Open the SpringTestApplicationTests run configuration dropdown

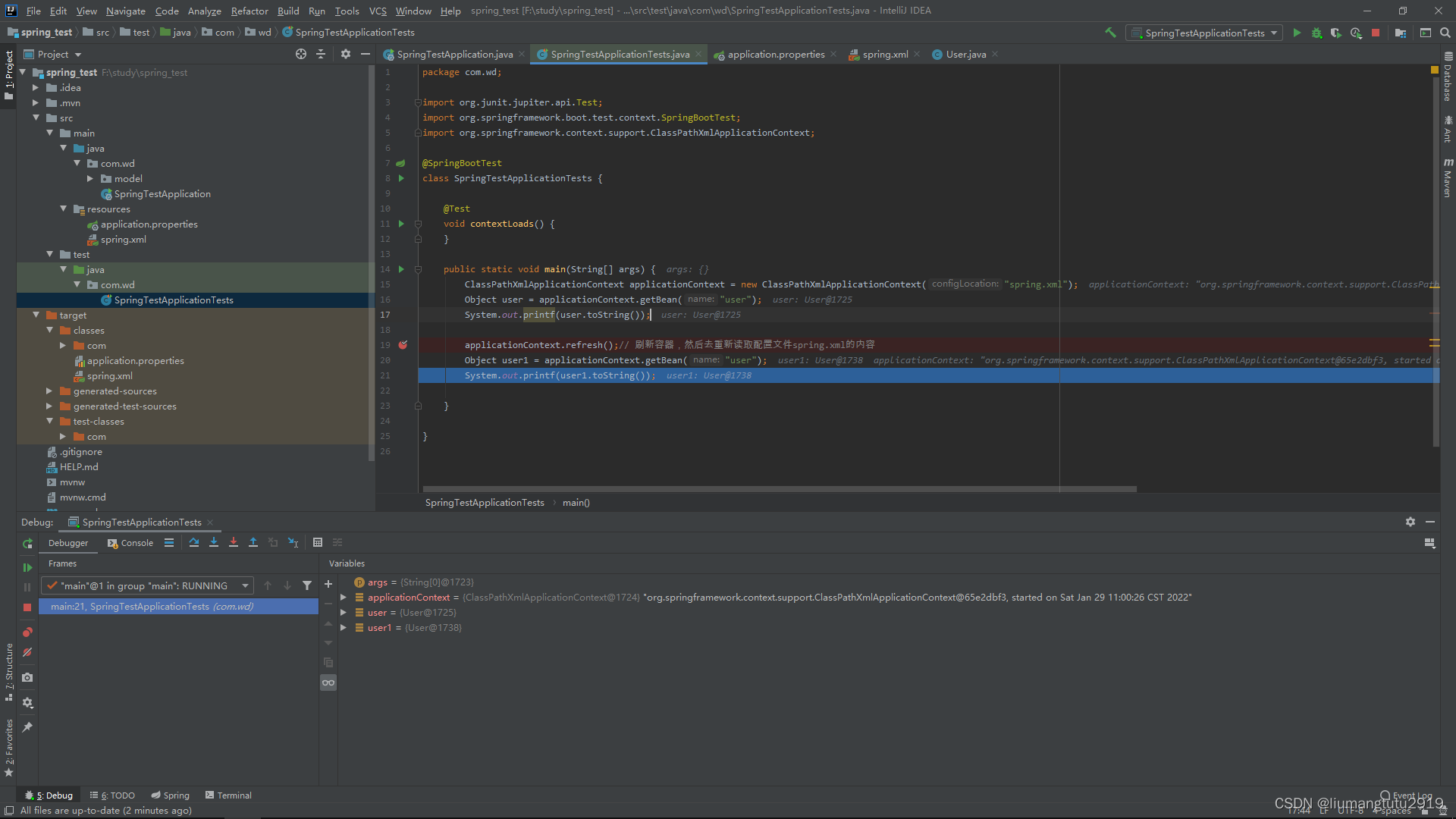pyautogui.click(x=1204, y=33)
